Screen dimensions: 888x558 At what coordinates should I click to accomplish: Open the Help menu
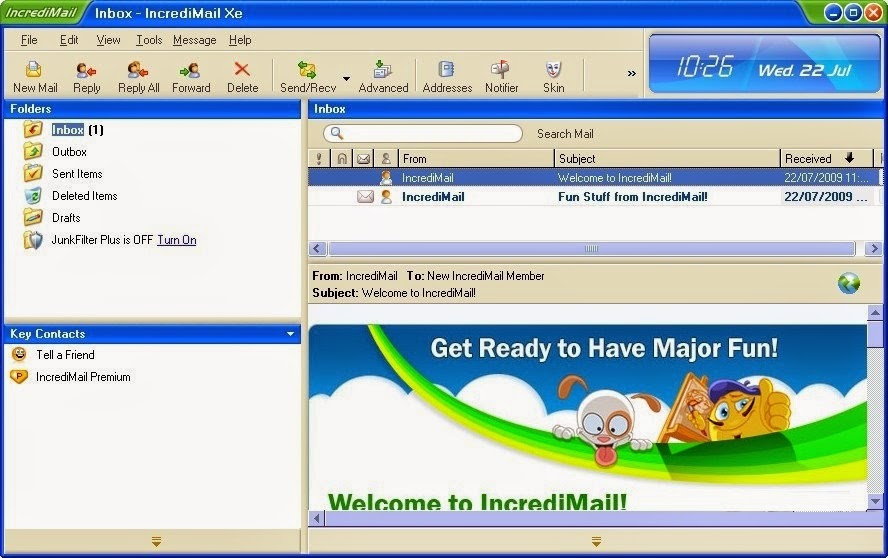pyautogui.click(x=240, y=40)
